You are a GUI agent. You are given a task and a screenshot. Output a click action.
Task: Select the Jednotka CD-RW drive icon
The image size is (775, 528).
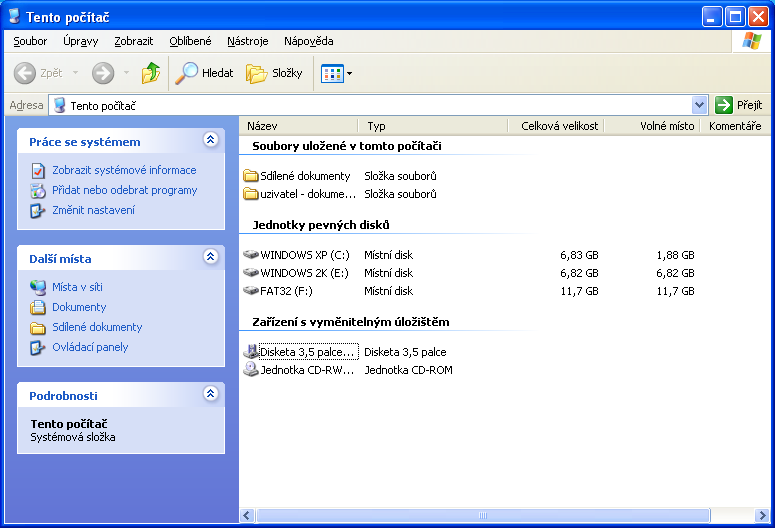point(251,369)
